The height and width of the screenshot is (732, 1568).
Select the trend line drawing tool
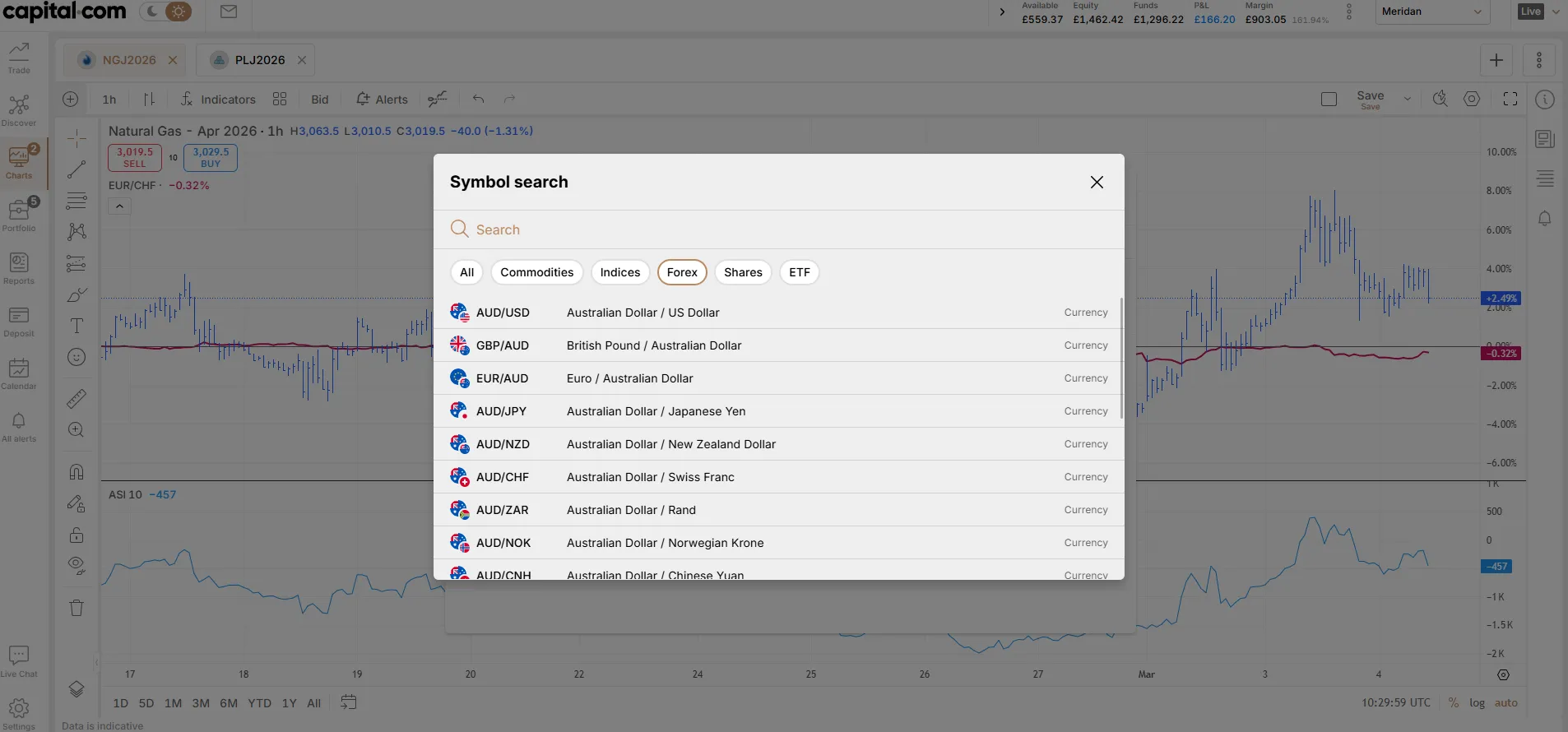77,169
